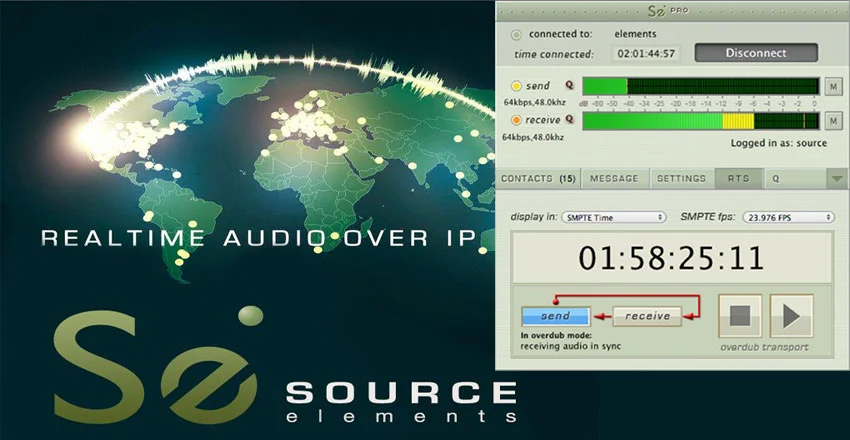The image size is (850, 440).
Task: Mute the send channel with M
Action: click(833, 86)
